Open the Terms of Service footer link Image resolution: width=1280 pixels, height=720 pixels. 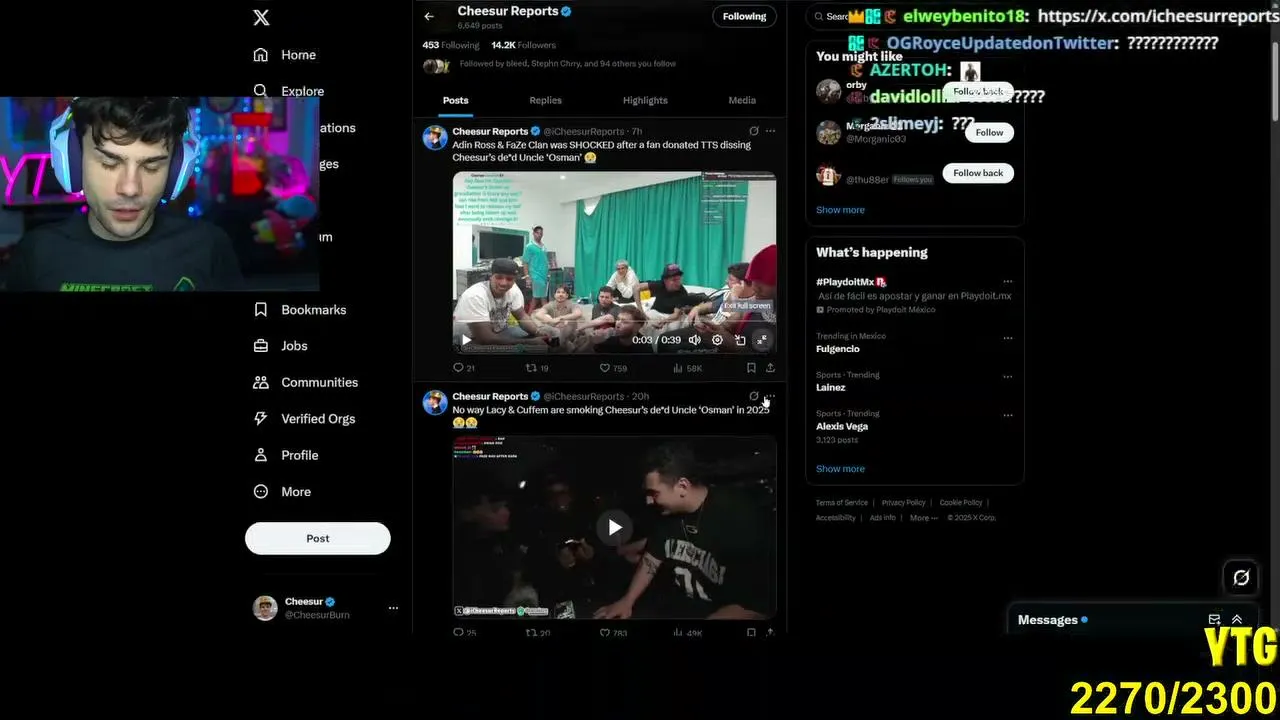click(x=842, y=503)
